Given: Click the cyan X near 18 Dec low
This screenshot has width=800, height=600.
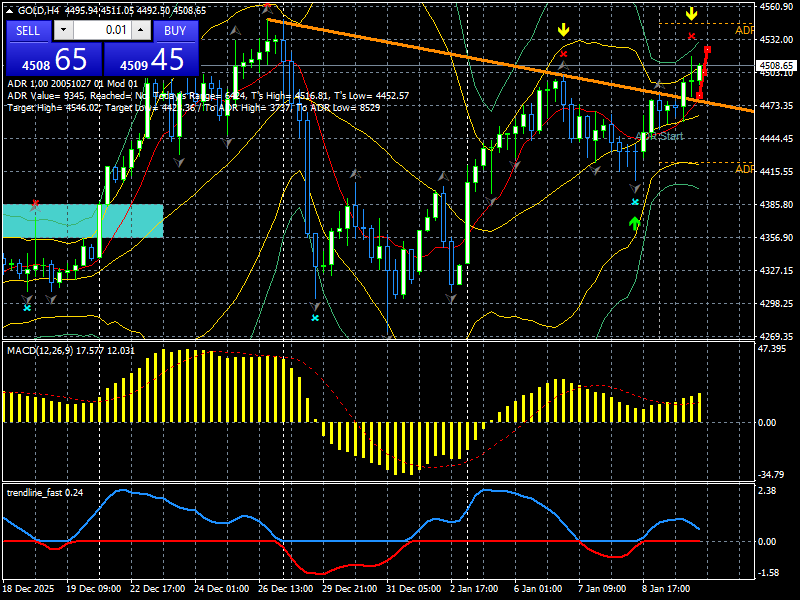Looking at the screenshot, I should (x=27, y=308).
